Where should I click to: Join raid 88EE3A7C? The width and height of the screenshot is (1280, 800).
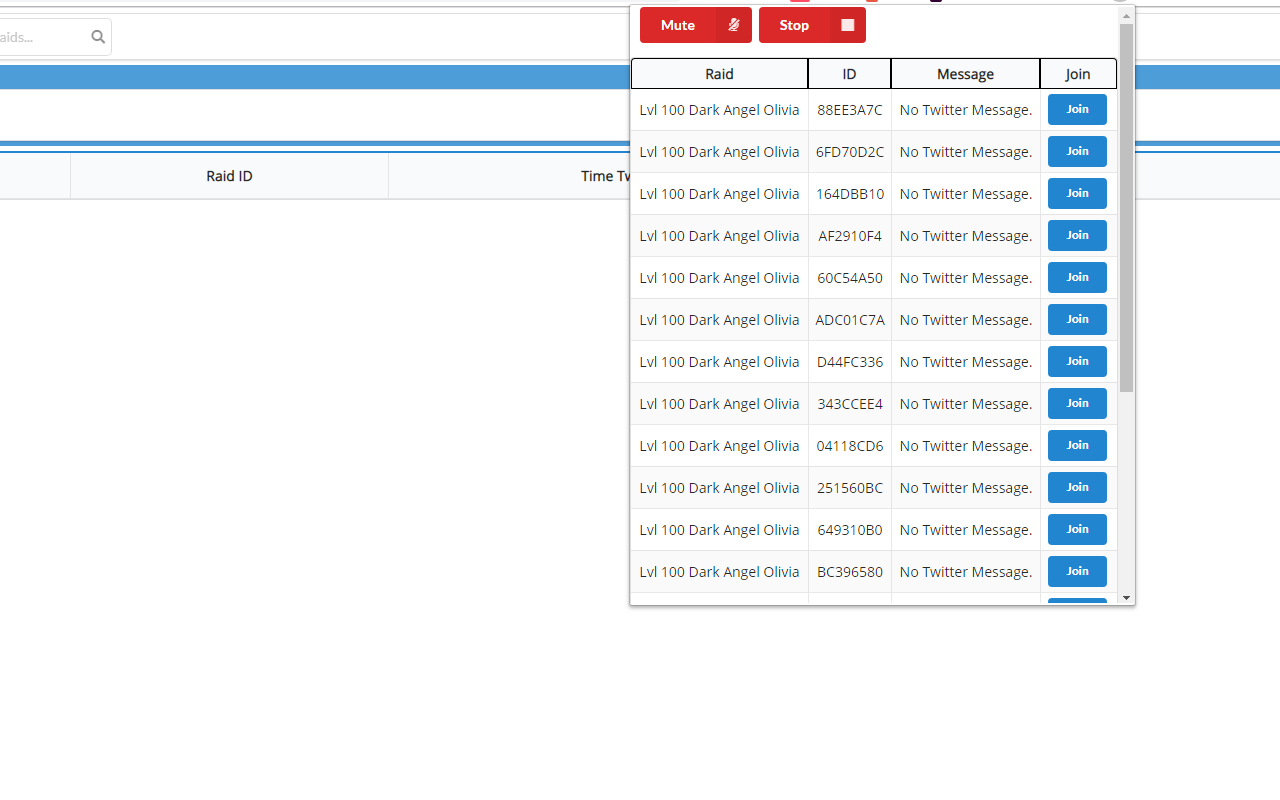pyautogui.click(x=1077, y=109)
